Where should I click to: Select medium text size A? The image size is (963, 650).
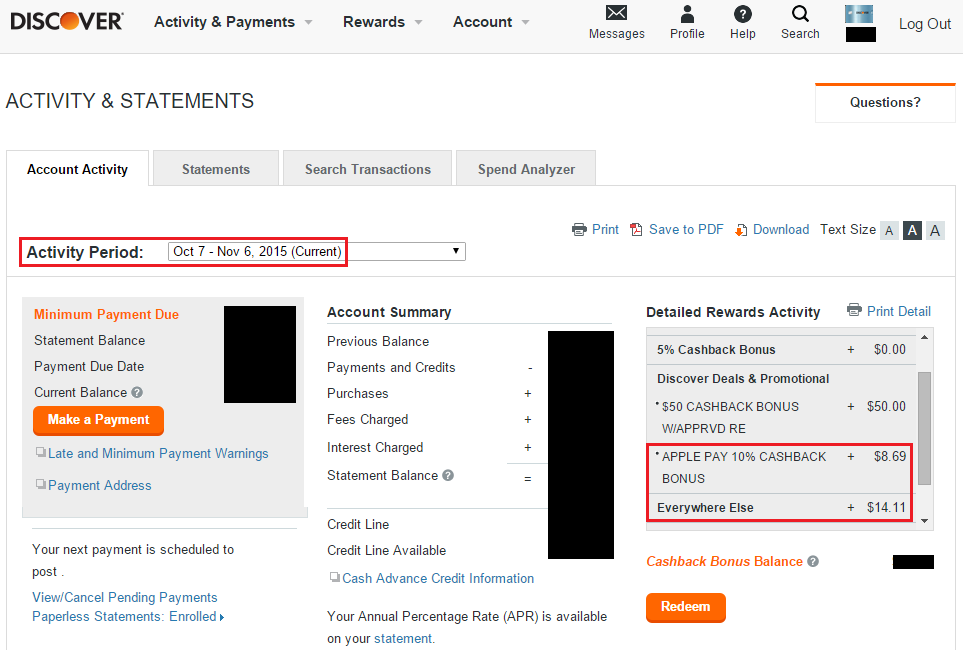click(x=912, y=230)
